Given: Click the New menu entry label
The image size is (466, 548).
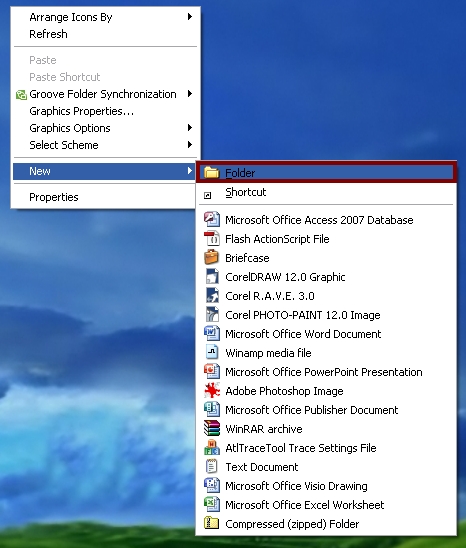Looking at the screenshot, I should coord(40,171).
